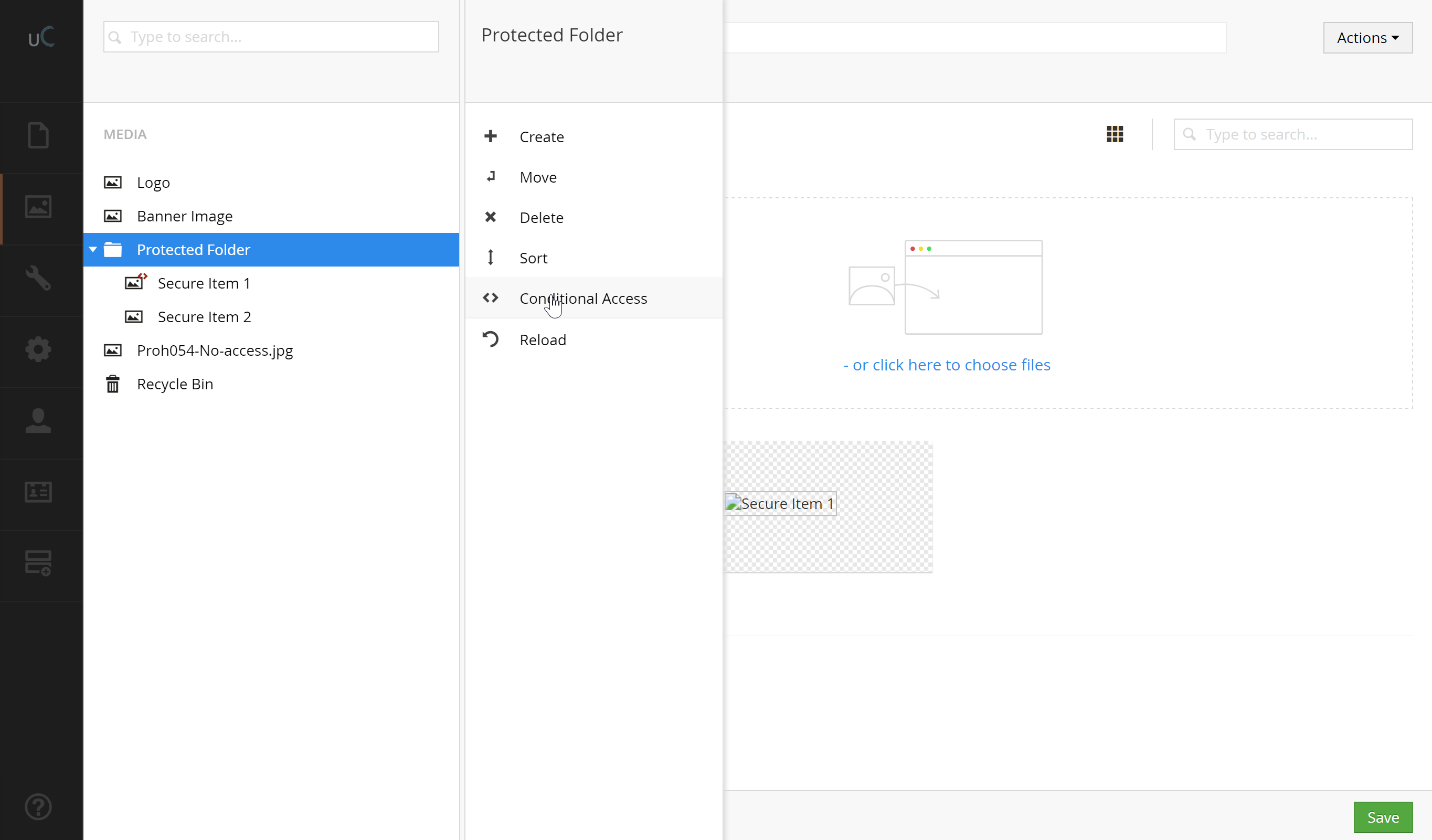Viewport: 1432px width, 840px height.
Task: Click the image icon of Secure Item 2
Action: click(133, 316)
